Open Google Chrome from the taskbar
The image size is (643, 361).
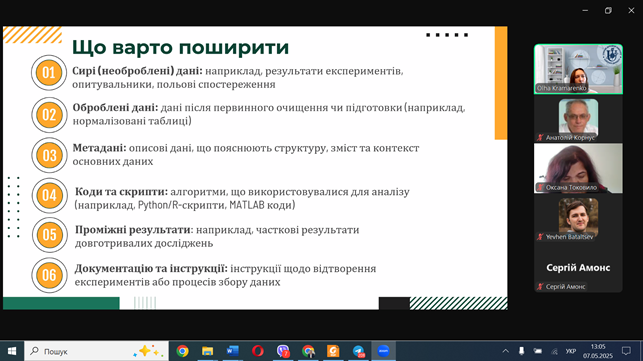(182, 351)
